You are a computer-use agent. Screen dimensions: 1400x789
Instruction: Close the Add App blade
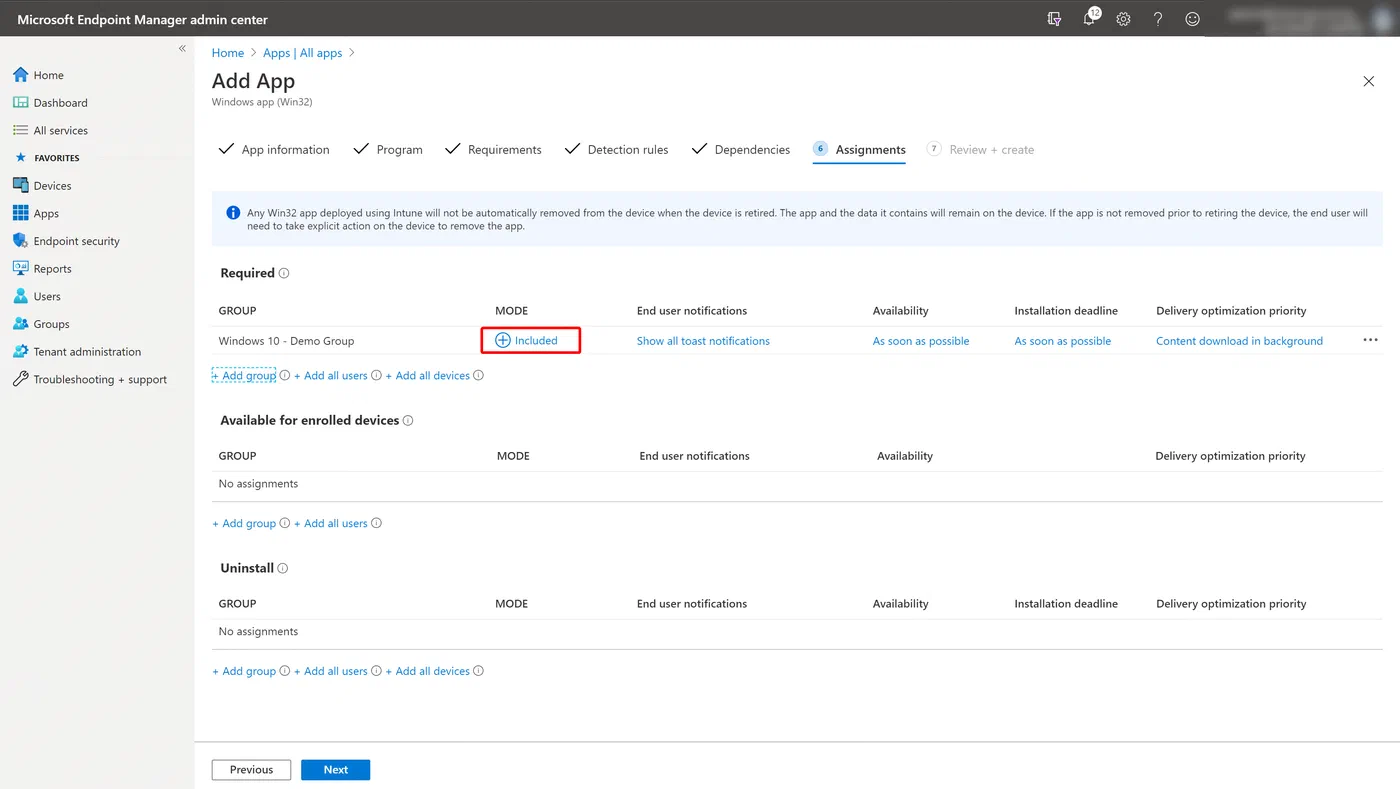(1369, 81)
